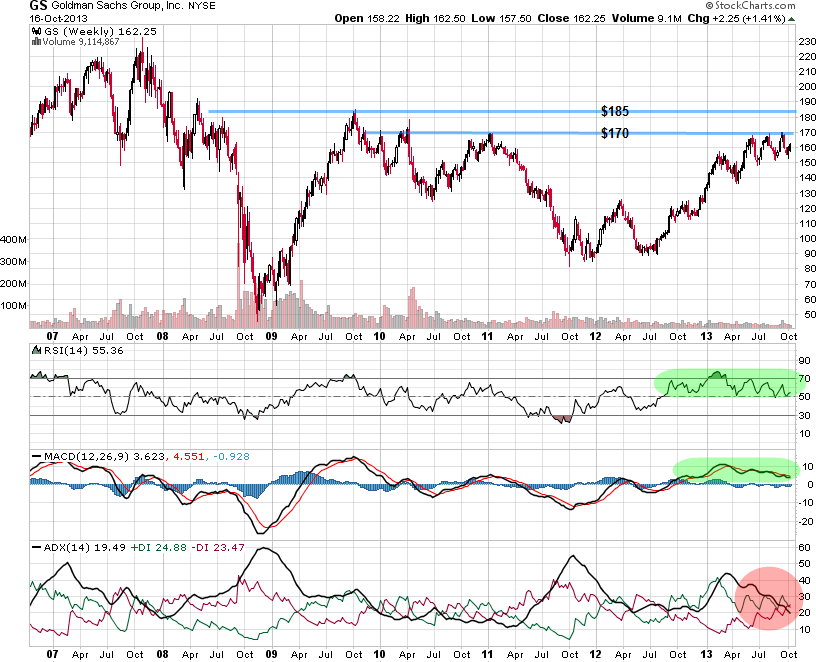Click the 190 price axis label
The image size is (816, 662).
click(x=807, y=102)
